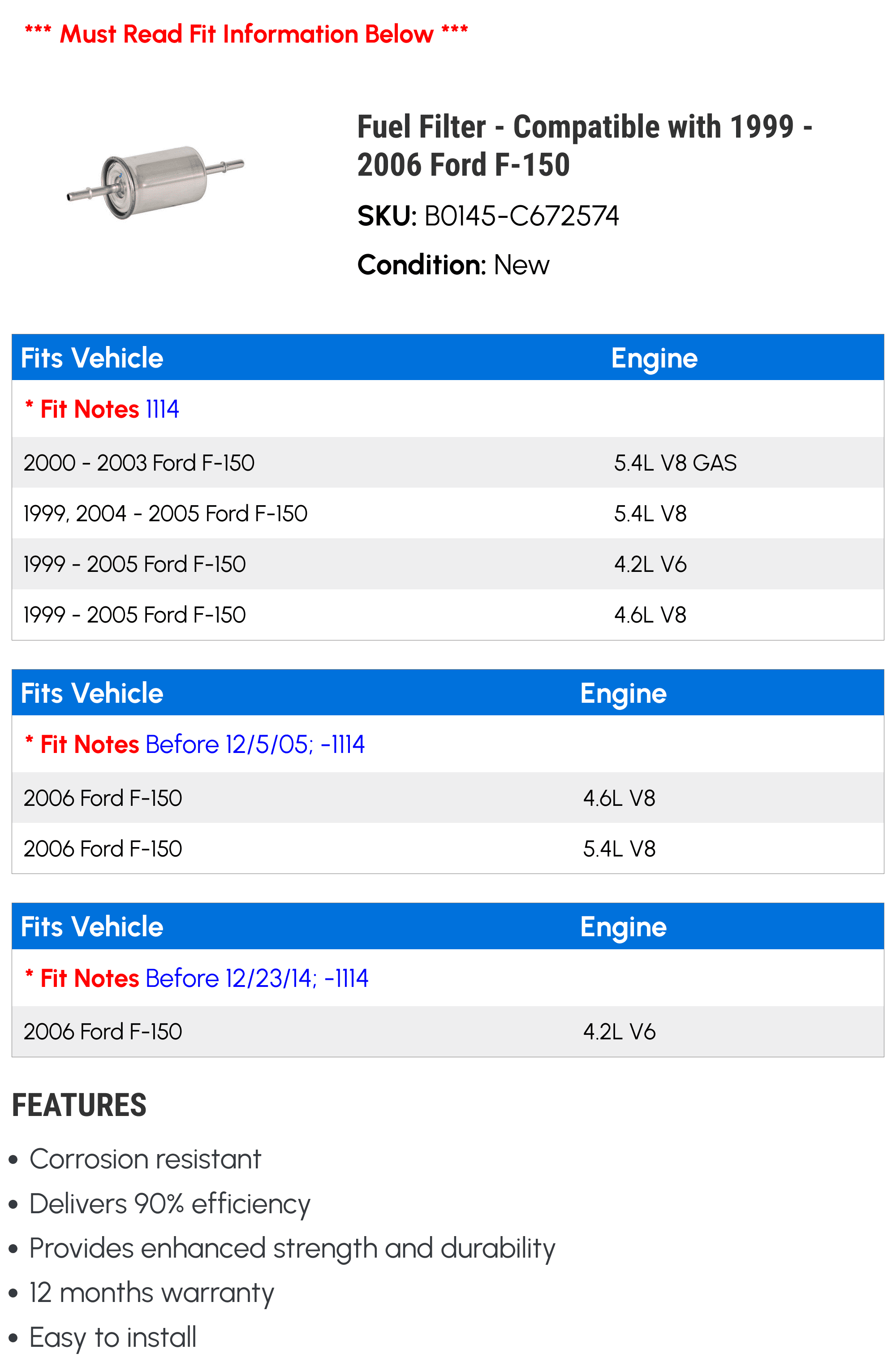Click the Condition: New label
896x1371 pixels.
[x=453, y=265]
